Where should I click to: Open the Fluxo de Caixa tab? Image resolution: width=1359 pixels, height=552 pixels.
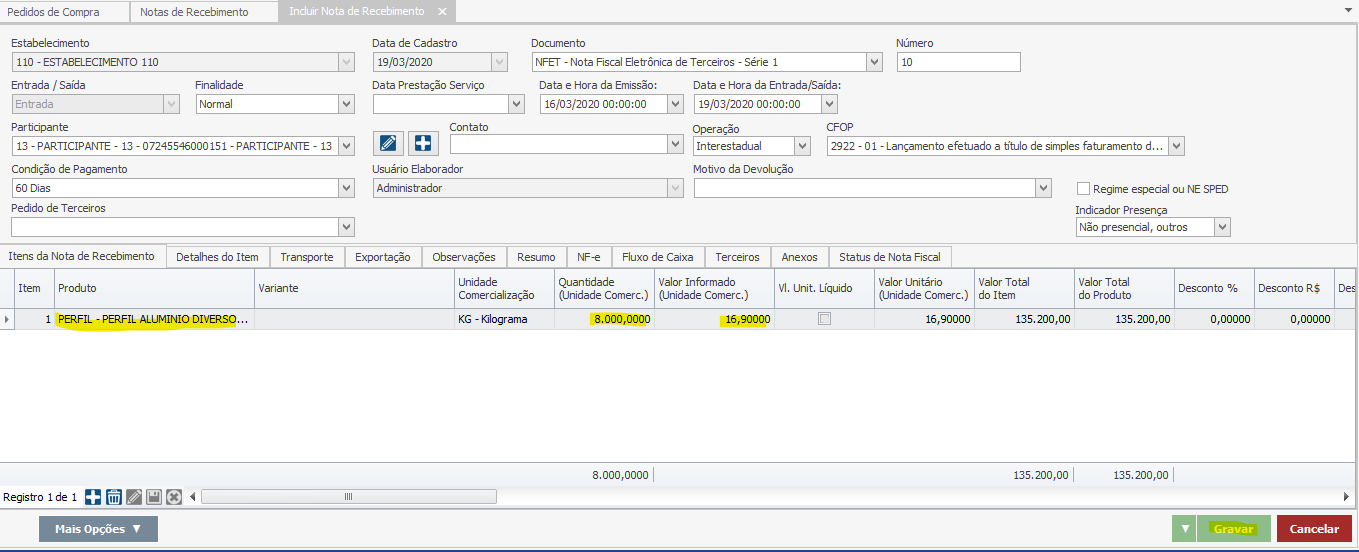tap(657, 257)
